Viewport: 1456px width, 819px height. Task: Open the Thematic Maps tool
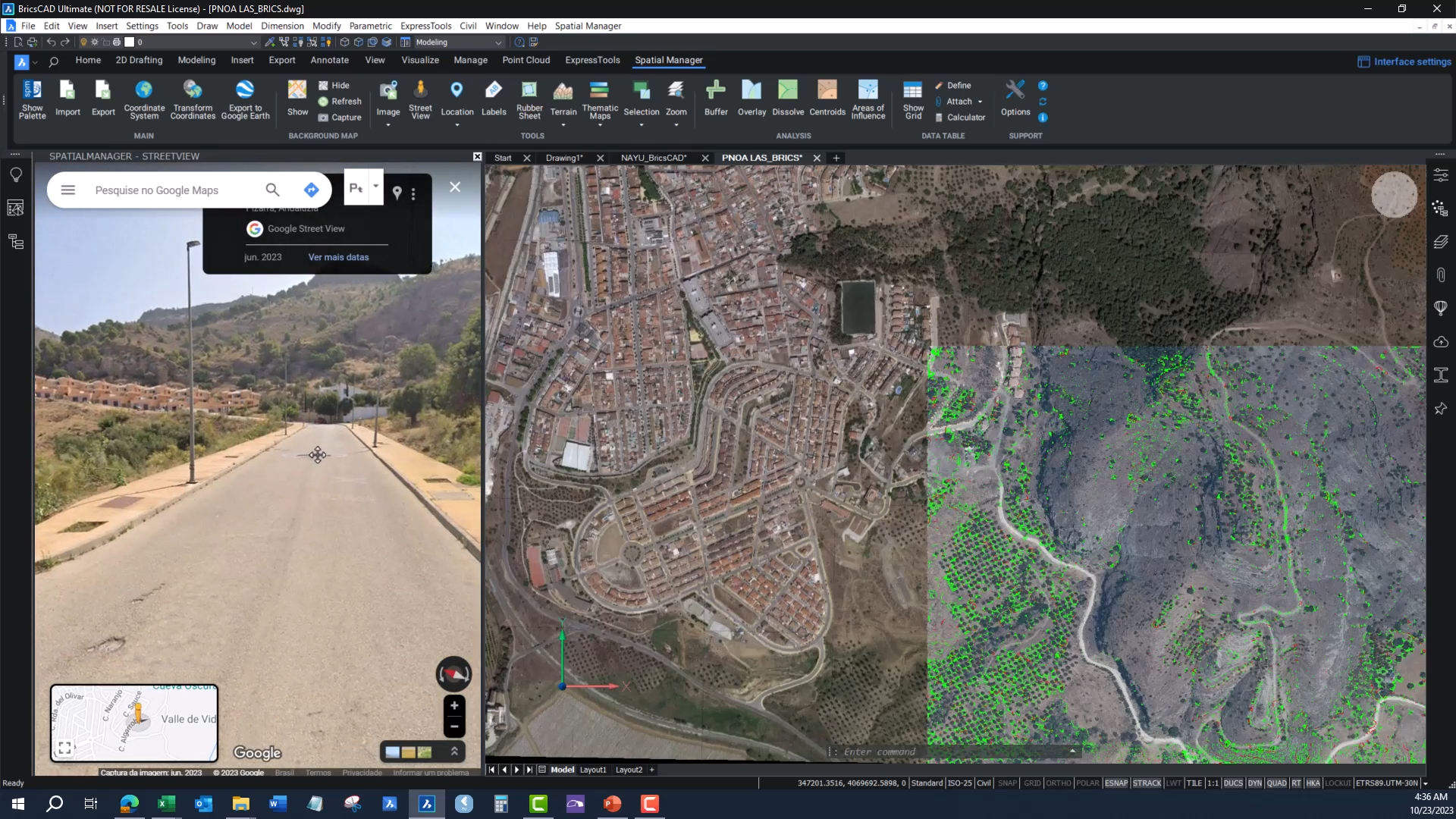(x=600, y=99)
